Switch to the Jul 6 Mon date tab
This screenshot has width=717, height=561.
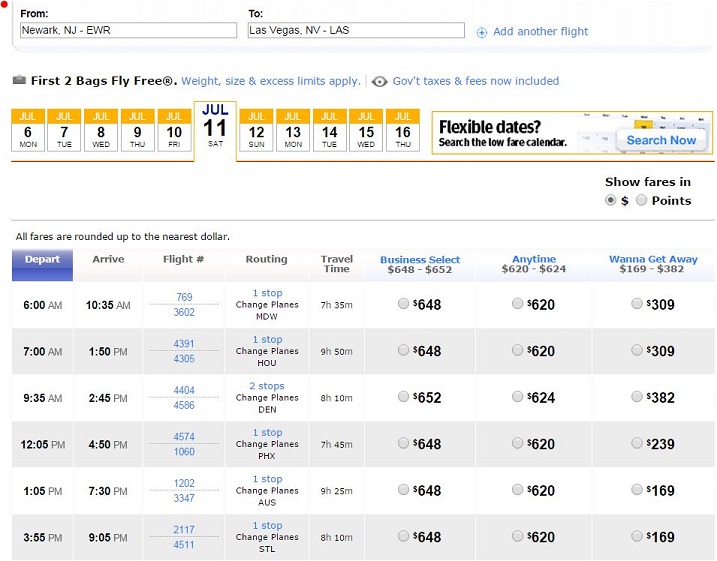[x=28, y=130]
